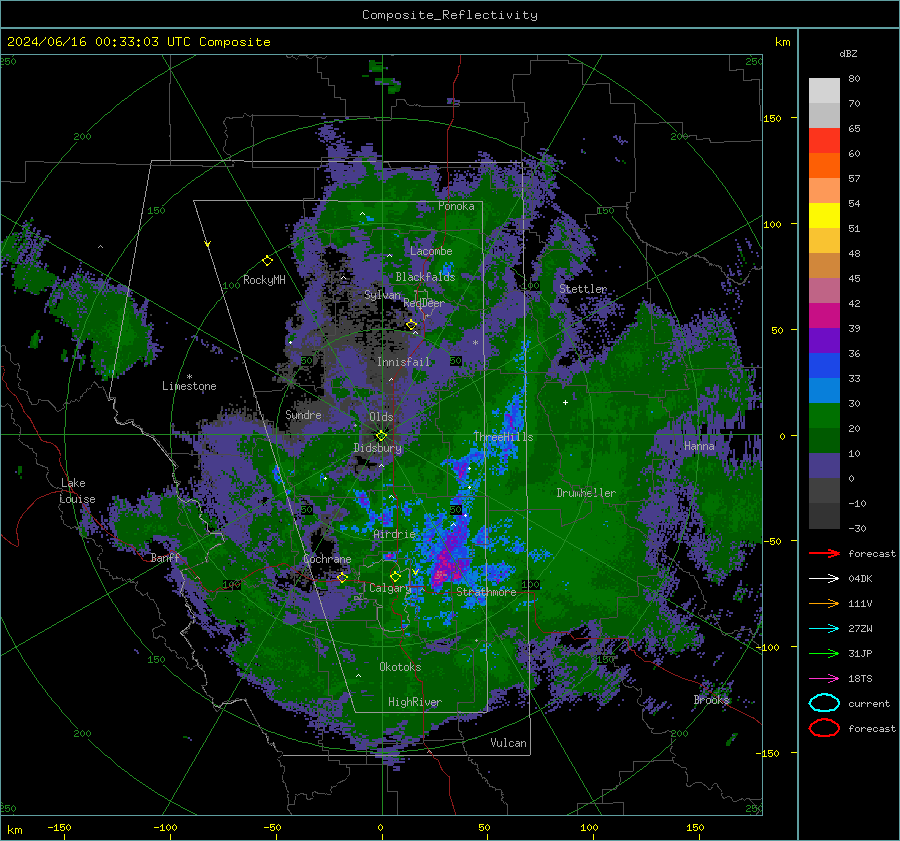The height and width of the screenshot is (841, 900).
Task: Click the Composite_Reflectivity title
Action: tap(450, 15)
